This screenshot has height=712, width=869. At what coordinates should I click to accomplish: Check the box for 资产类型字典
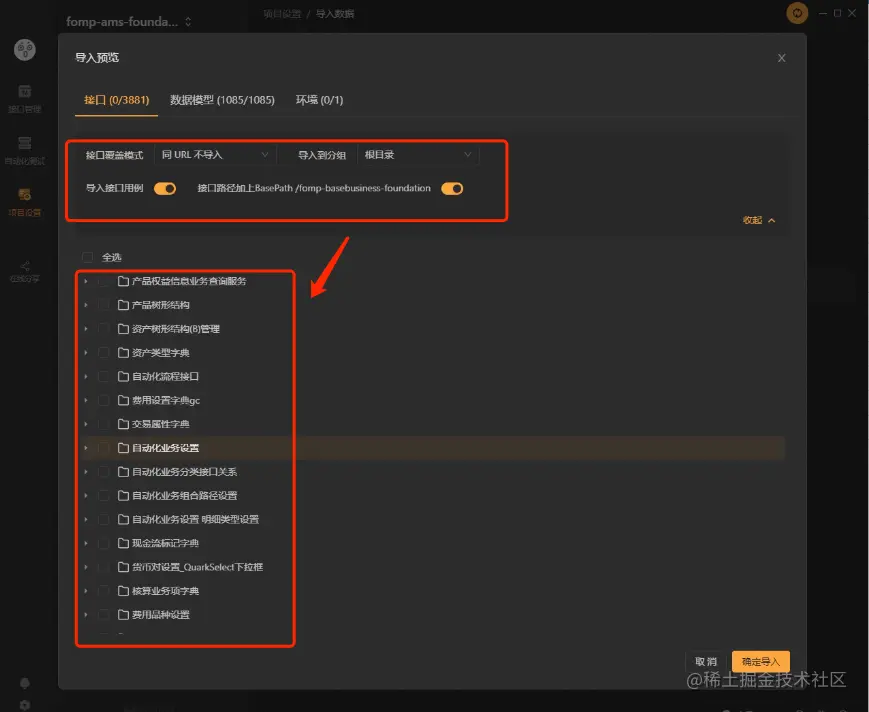[104, 352]
